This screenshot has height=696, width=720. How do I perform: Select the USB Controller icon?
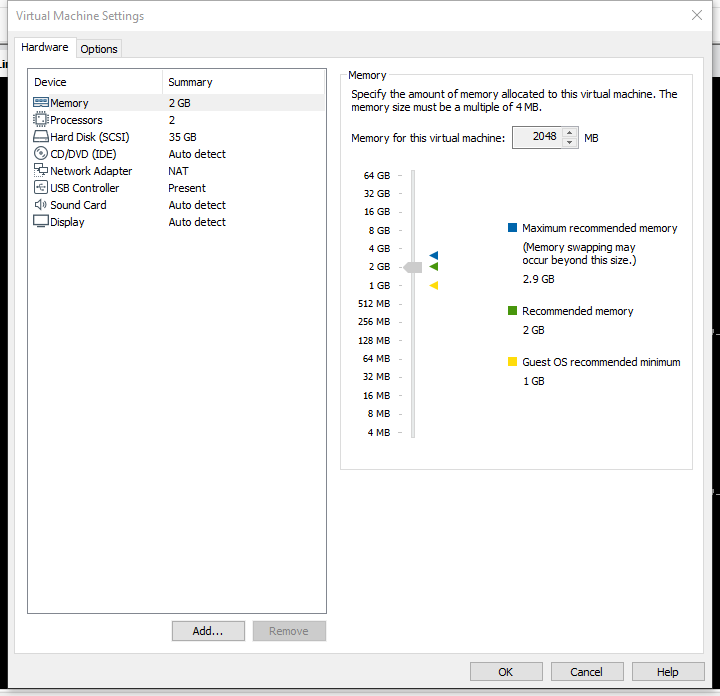tap(41, 188)
